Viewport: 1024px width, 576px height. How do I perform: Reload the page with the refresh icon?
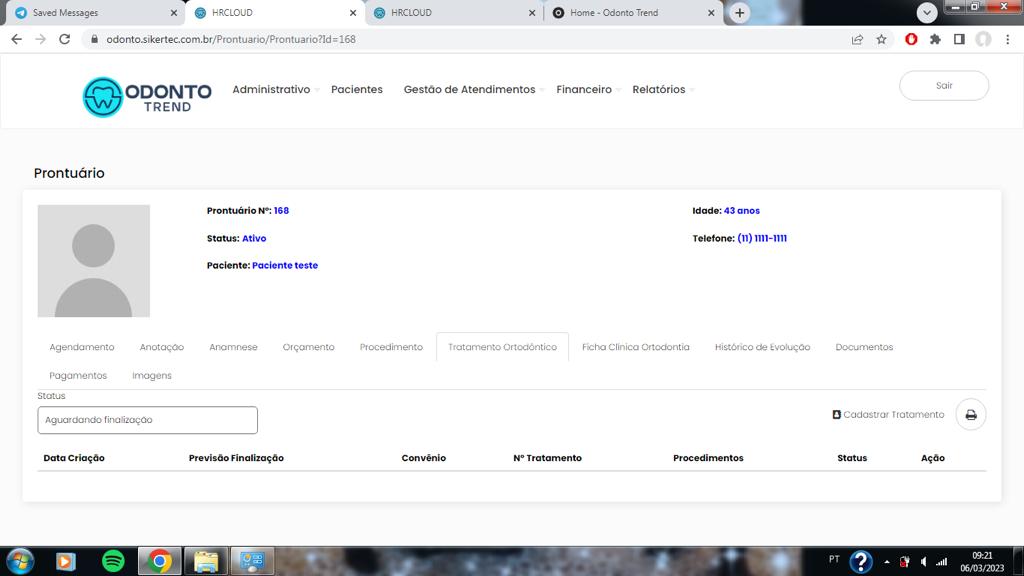[65, 40]
